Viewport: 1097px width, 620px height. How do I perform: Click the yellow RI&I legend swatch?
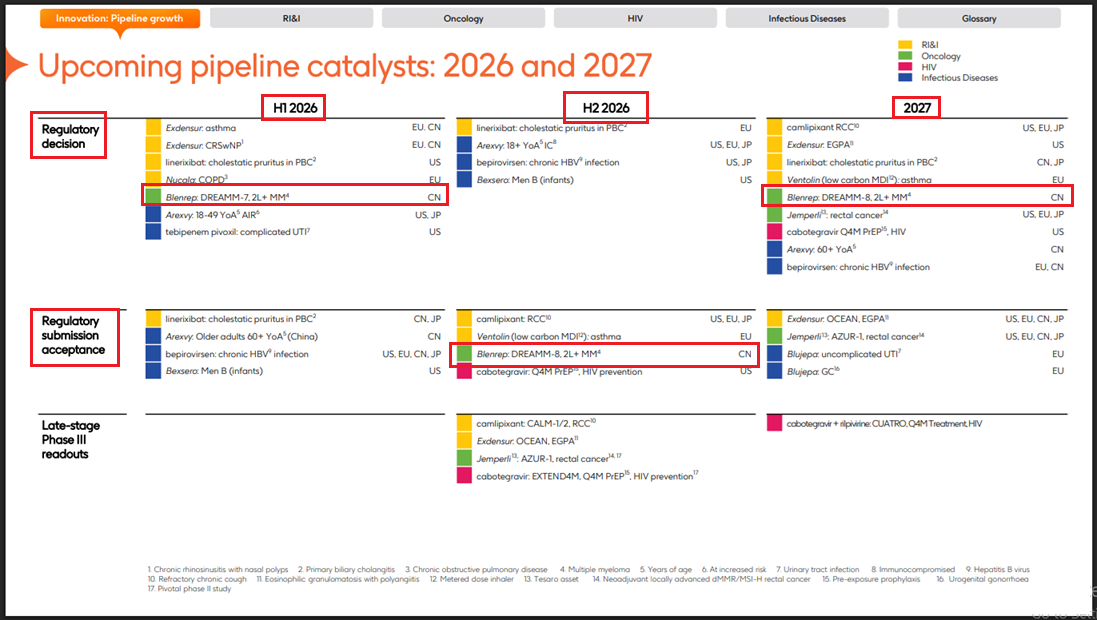pyautogui.click(x=904, y=45)
